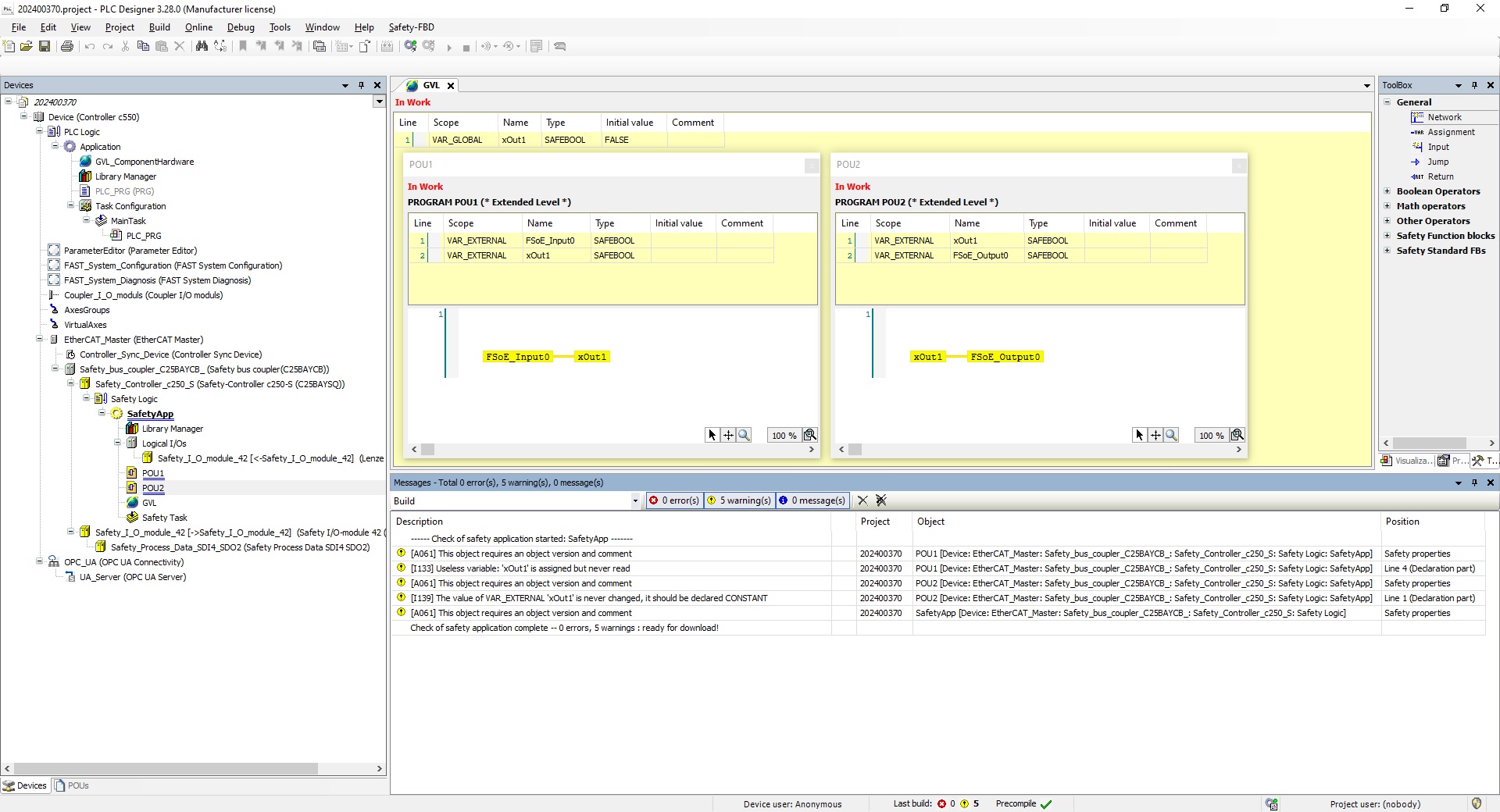
Task: Open the Build message category dropdown
Action: (x=635, y=501)
